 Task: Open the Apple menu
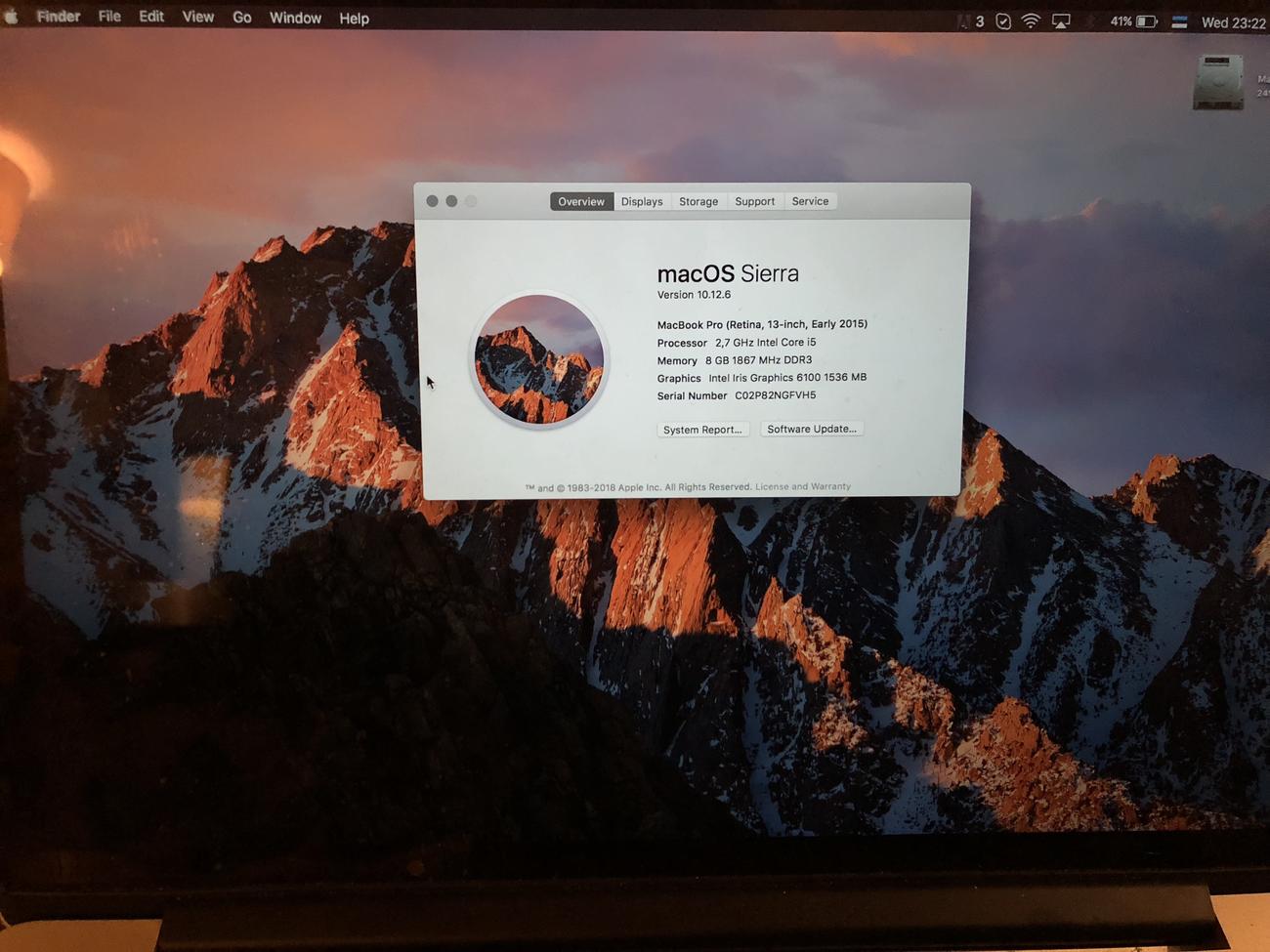[11, 17]
